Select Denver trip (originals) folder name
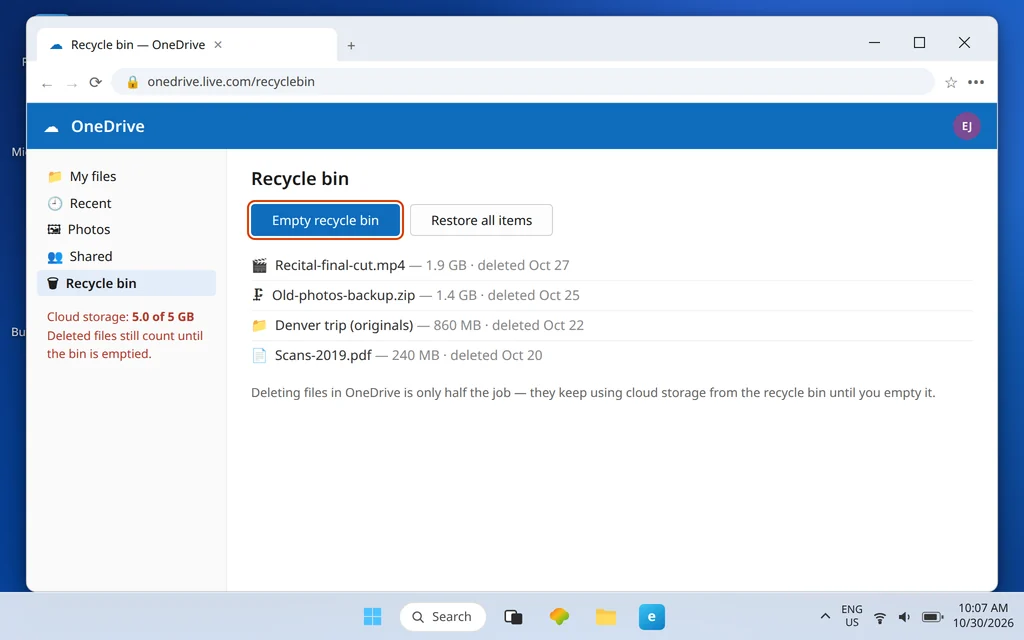 click(344, 325)
